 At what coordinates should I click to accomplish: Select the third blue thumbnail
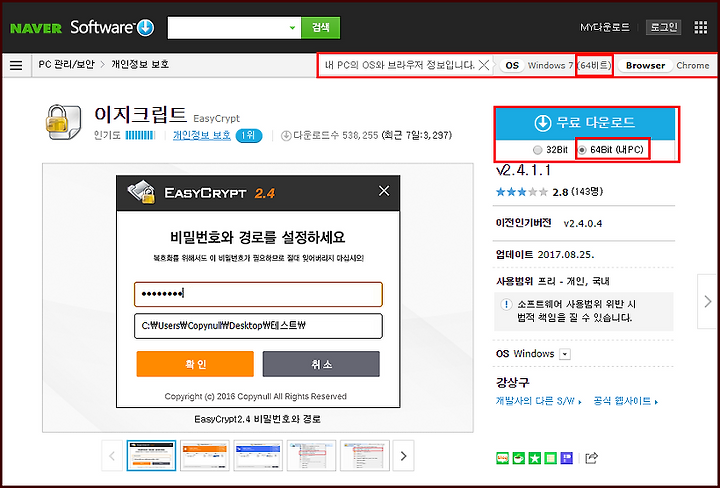(258, 455)
